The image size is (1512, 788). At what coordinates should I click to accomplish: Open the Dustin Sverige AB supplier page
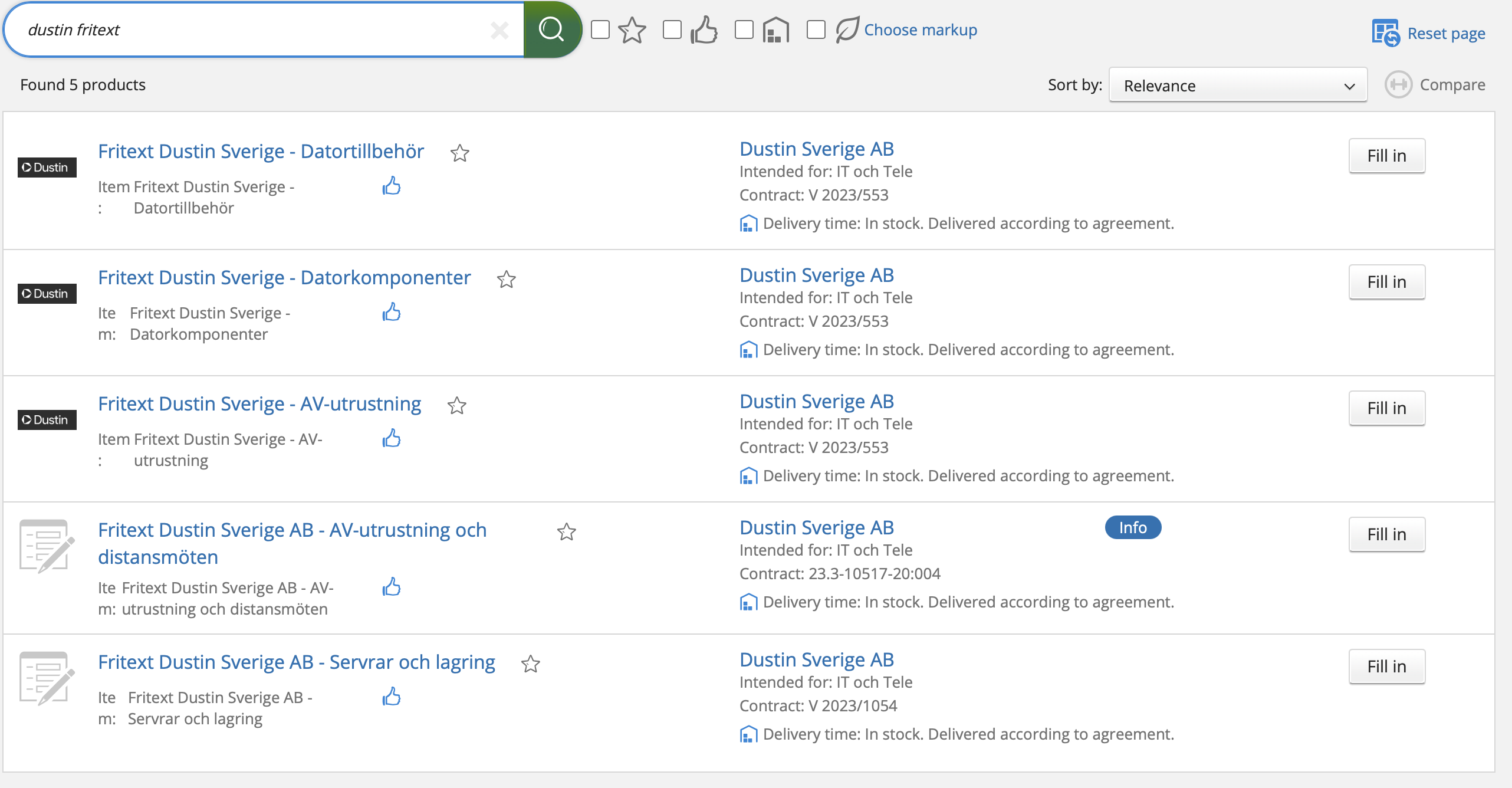817,149
